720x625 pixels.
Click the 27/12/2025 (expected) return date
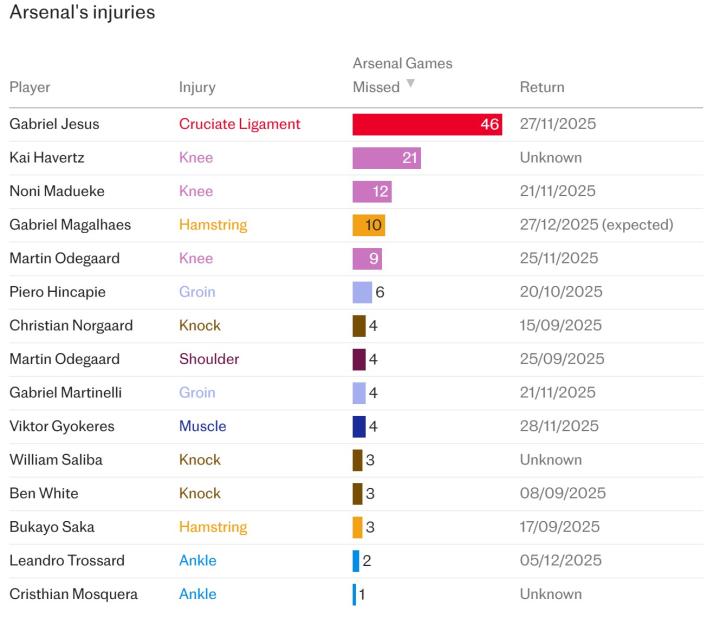point(596,225)
